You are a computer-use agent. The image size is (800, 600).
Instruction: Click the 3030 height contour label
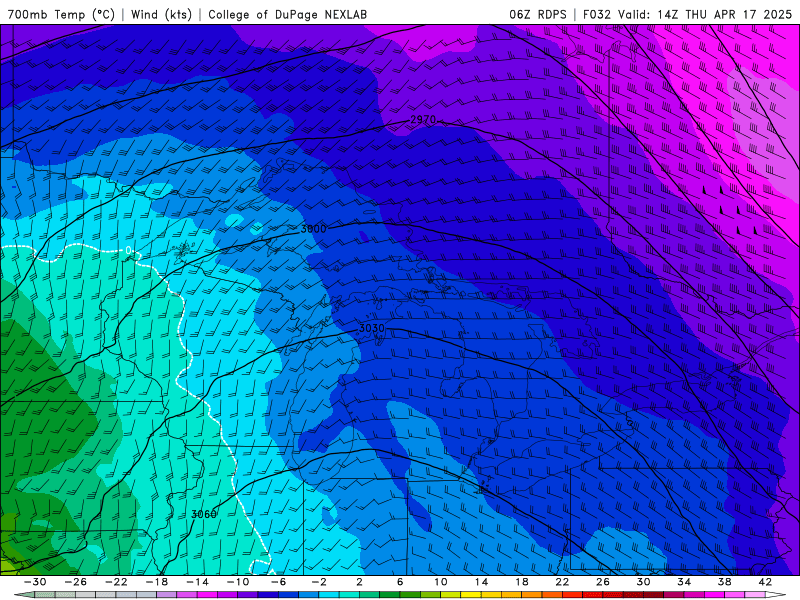coord(371,328)
